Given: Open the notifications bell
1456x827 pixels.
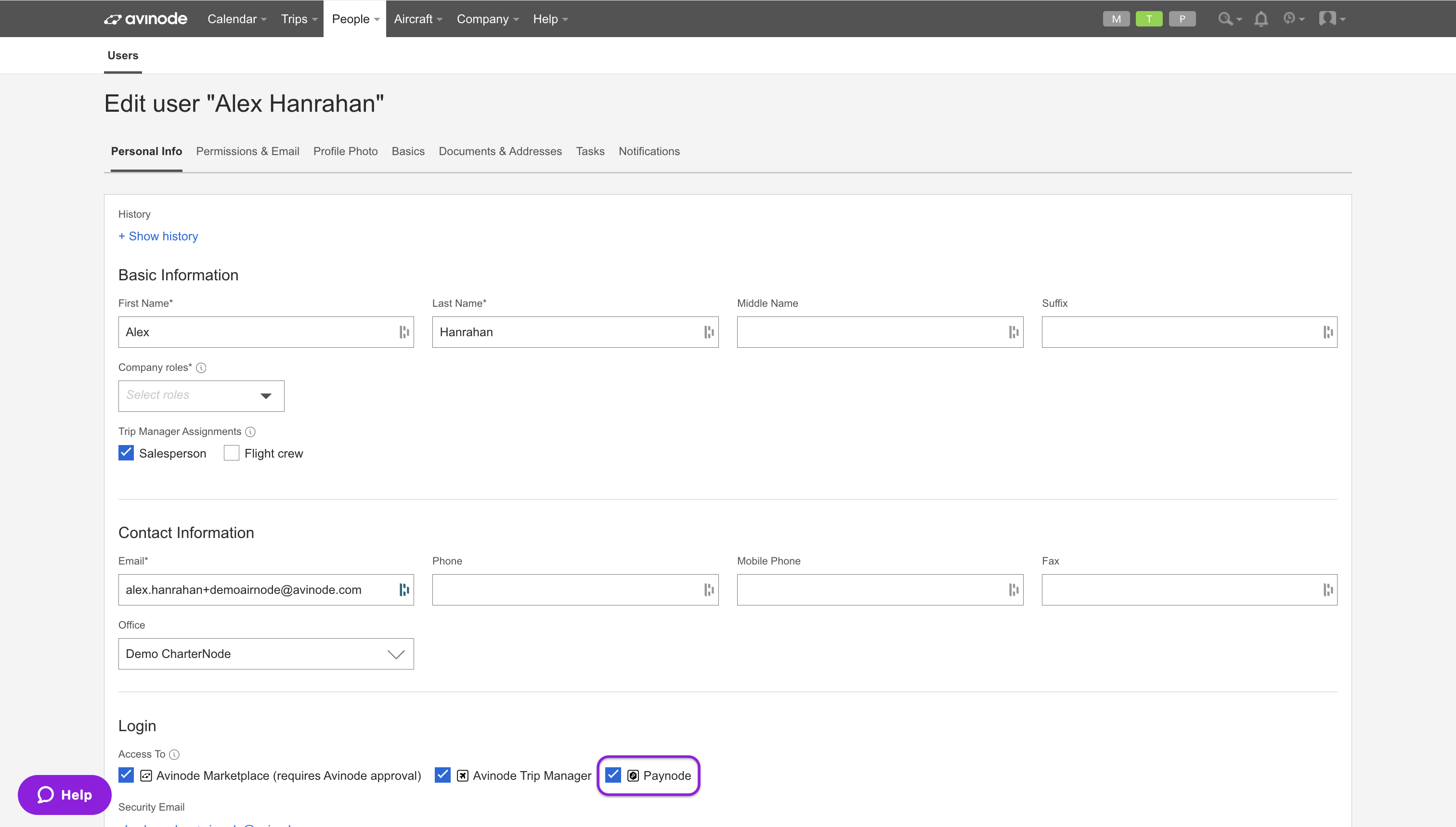Looking at the screenshot, I should 1261,19.
